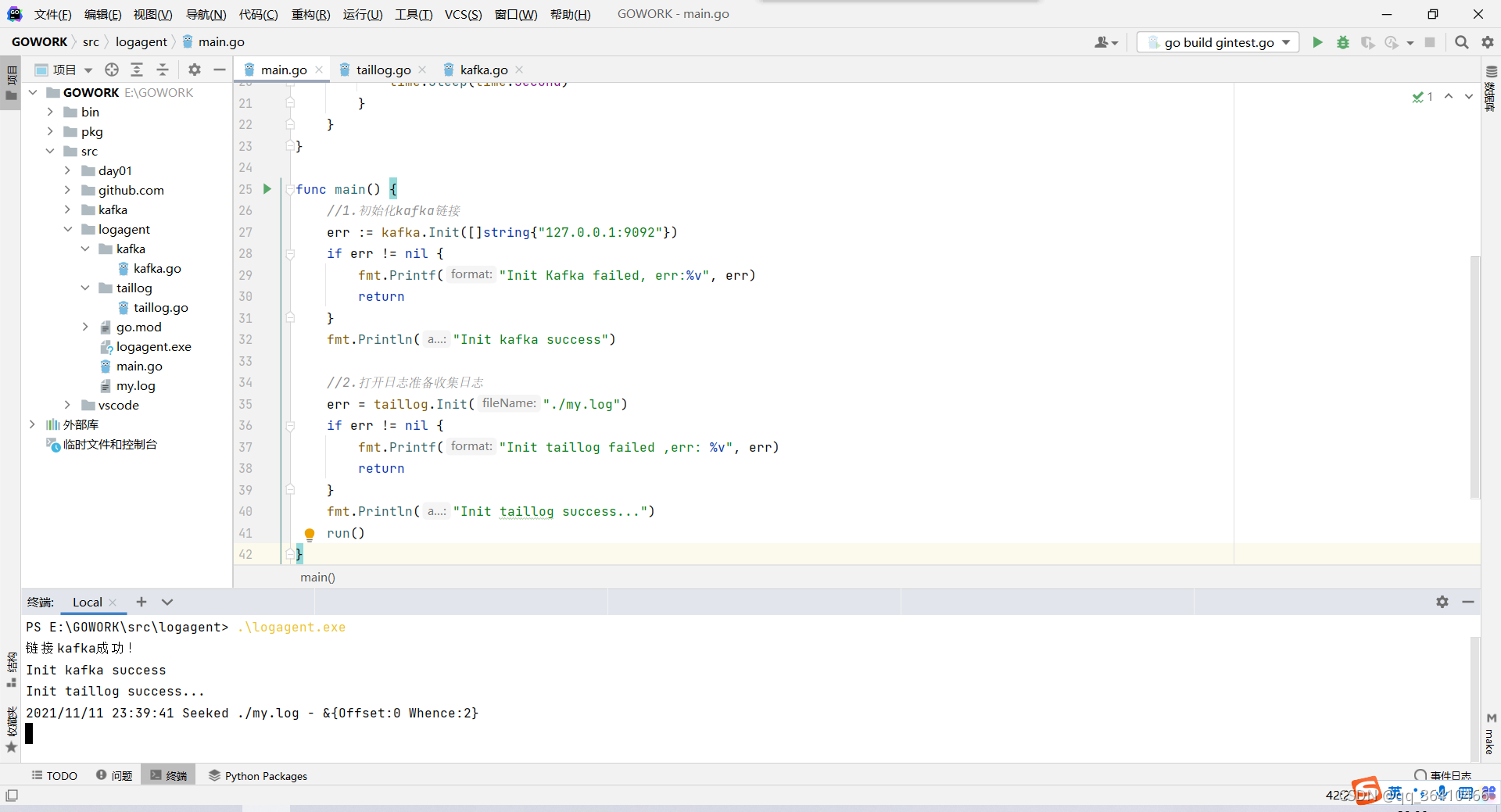Add a new terminal session tab

(141, 601)
